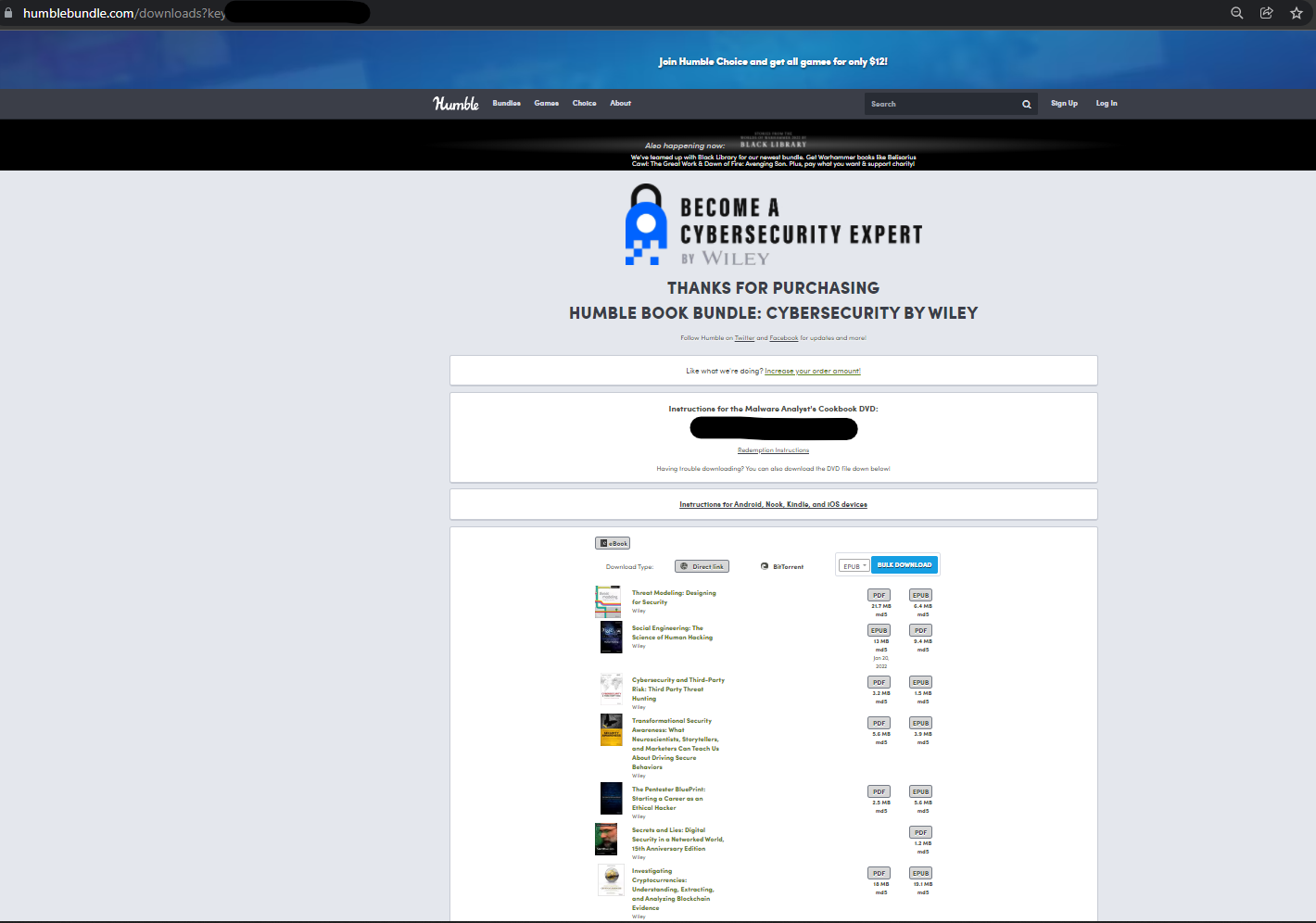This screenshot has height=923, width=1316.
Task: Click Threat Modeling book cover thumbnail
Action: 609,602
